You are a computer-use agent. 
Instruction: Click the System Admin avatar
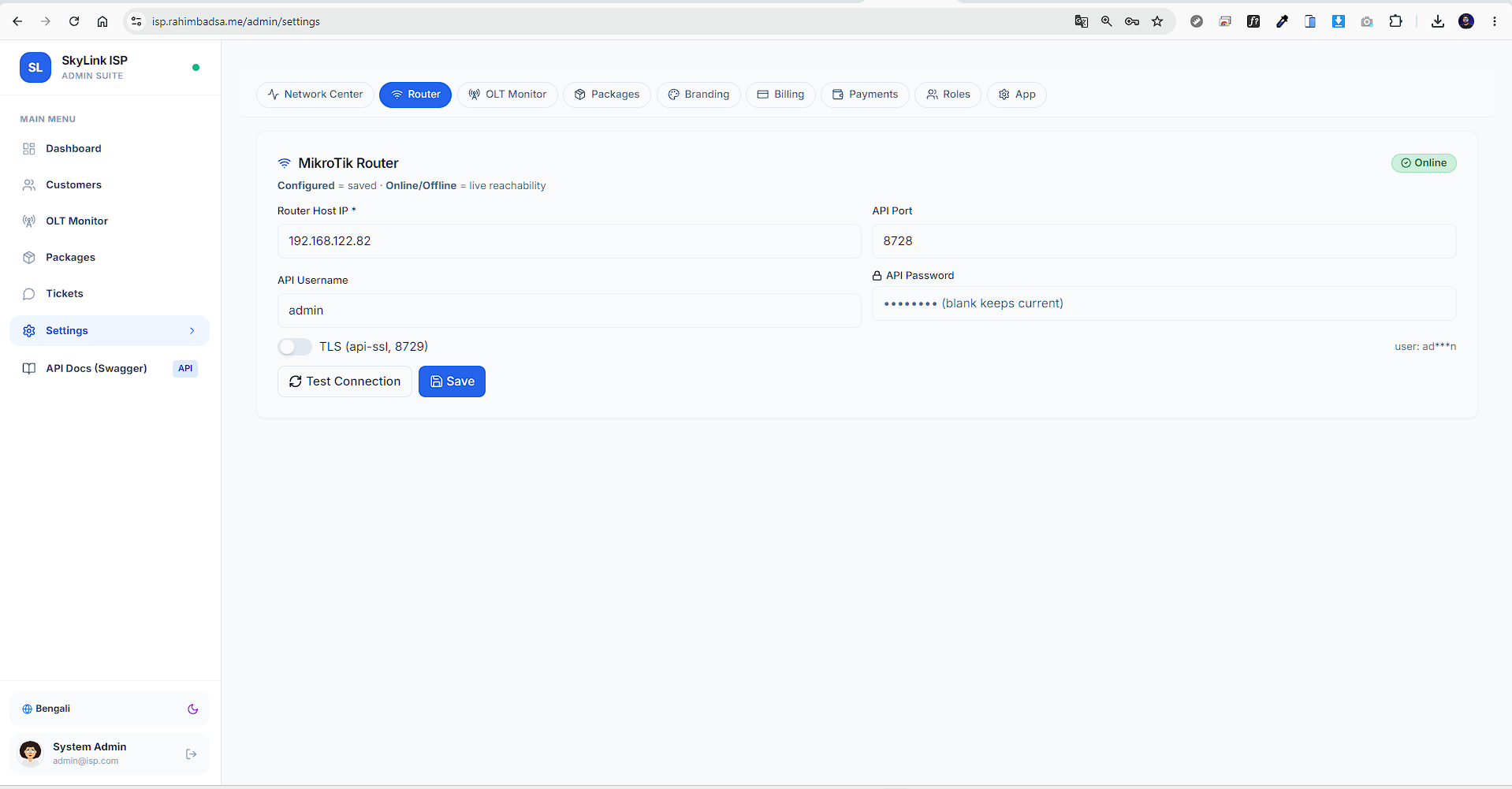(31, 753)
